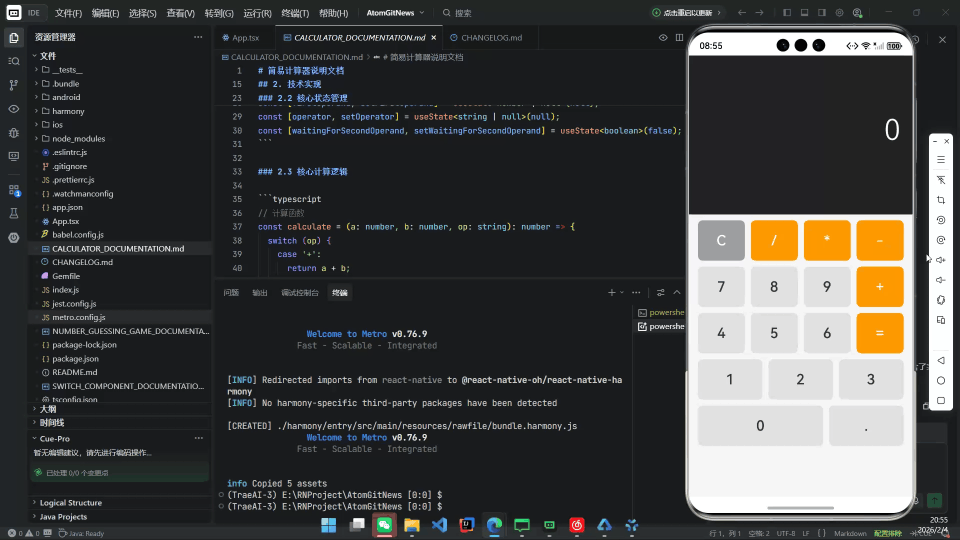The width and height of the screenshot is (960, 540).
Task: Open the Source Control view
Action: pos(13,85)
